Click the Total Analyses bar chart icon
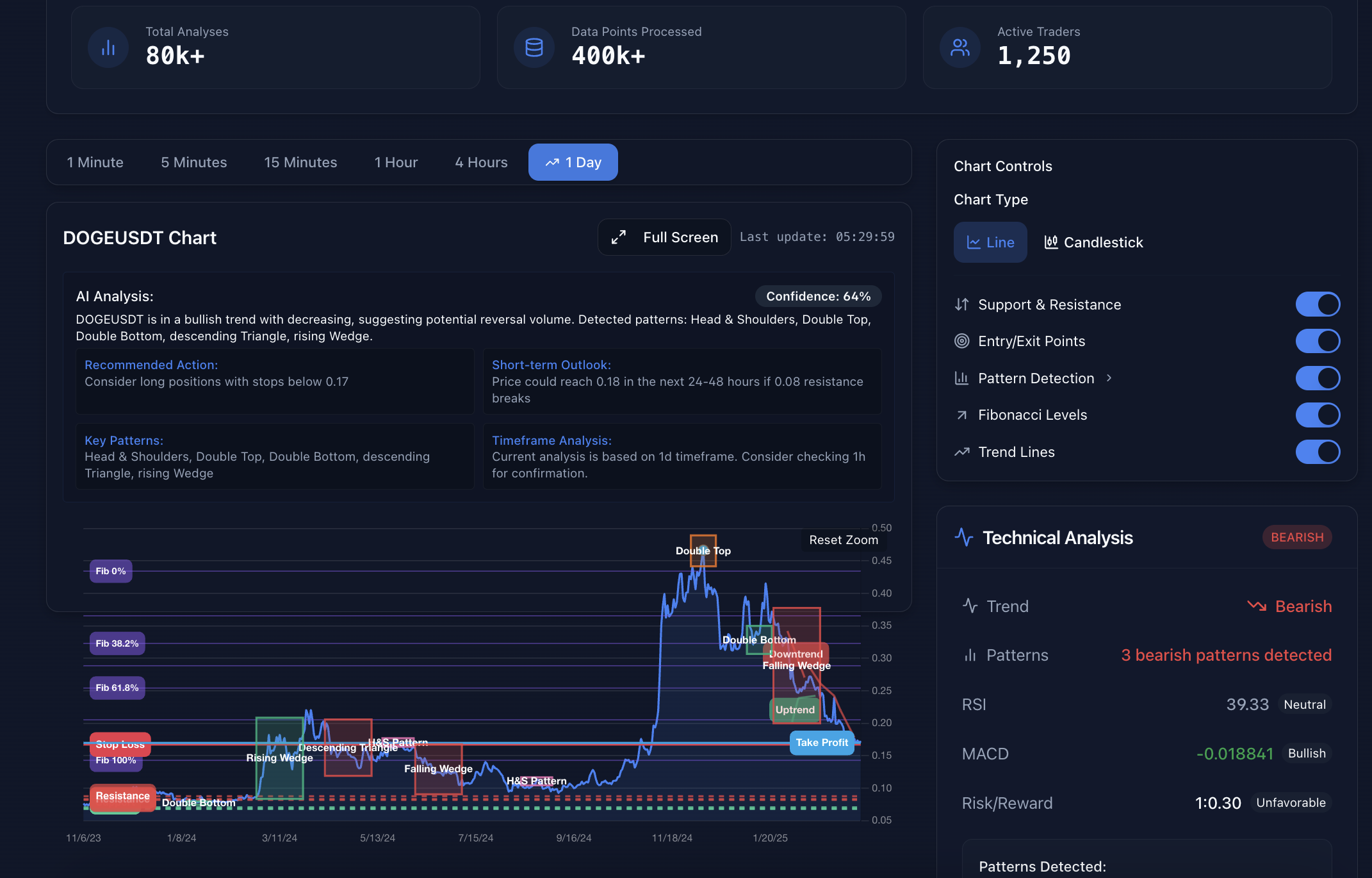 coord(108,47)
